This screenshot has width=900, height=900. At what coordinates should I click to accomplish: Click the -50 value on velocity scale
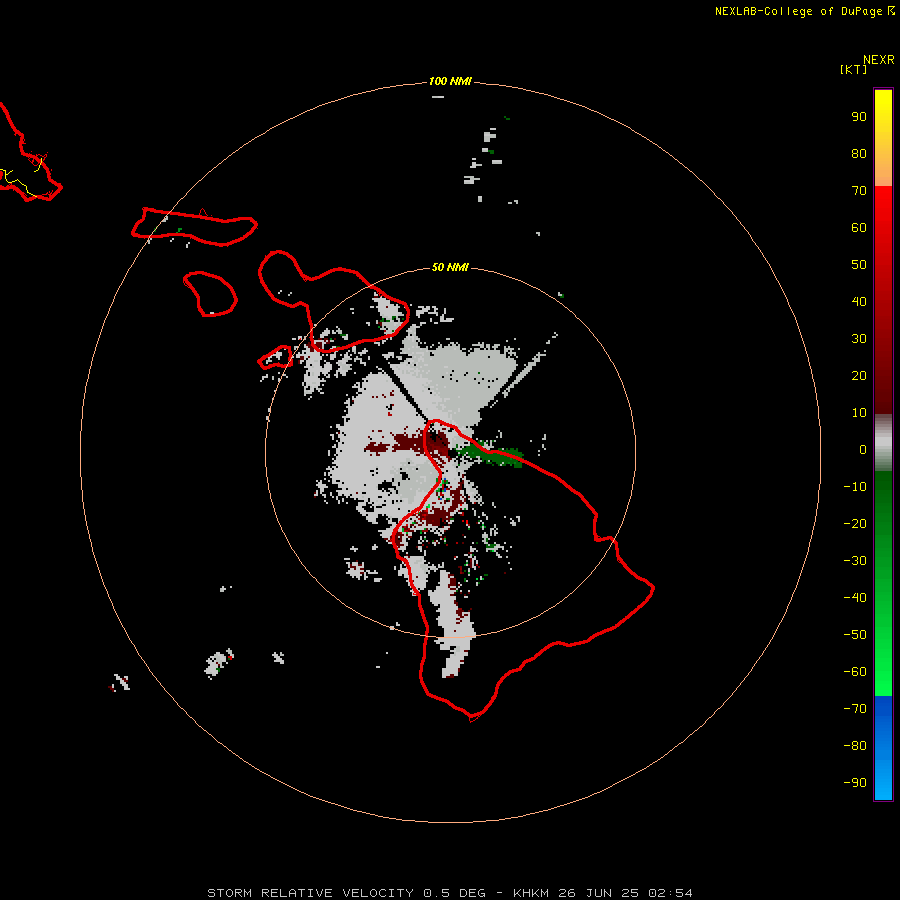tap(855, 635)
